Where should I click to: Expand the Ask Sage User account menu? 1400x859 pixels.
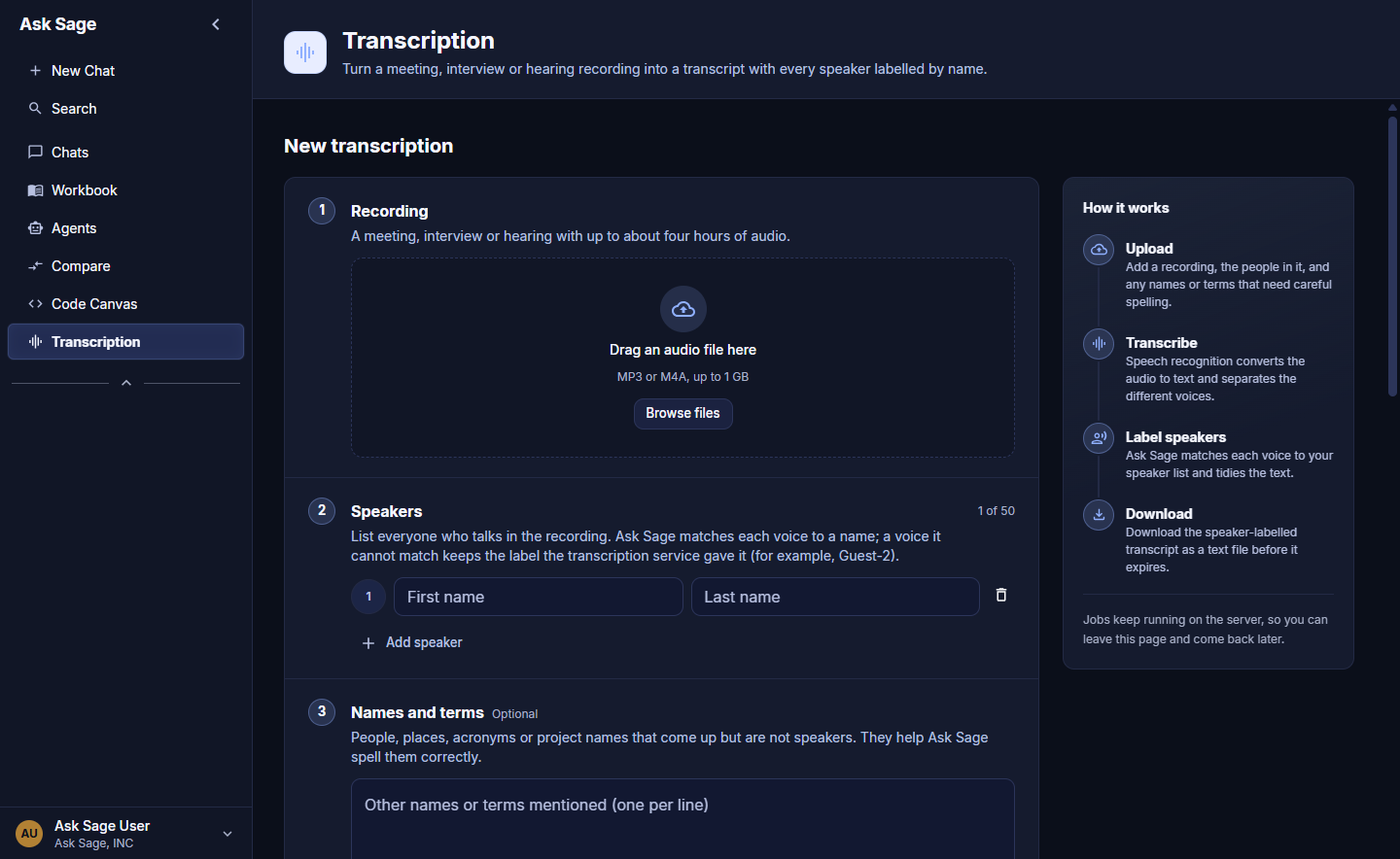pyautogui.click(x=227, y=834)
